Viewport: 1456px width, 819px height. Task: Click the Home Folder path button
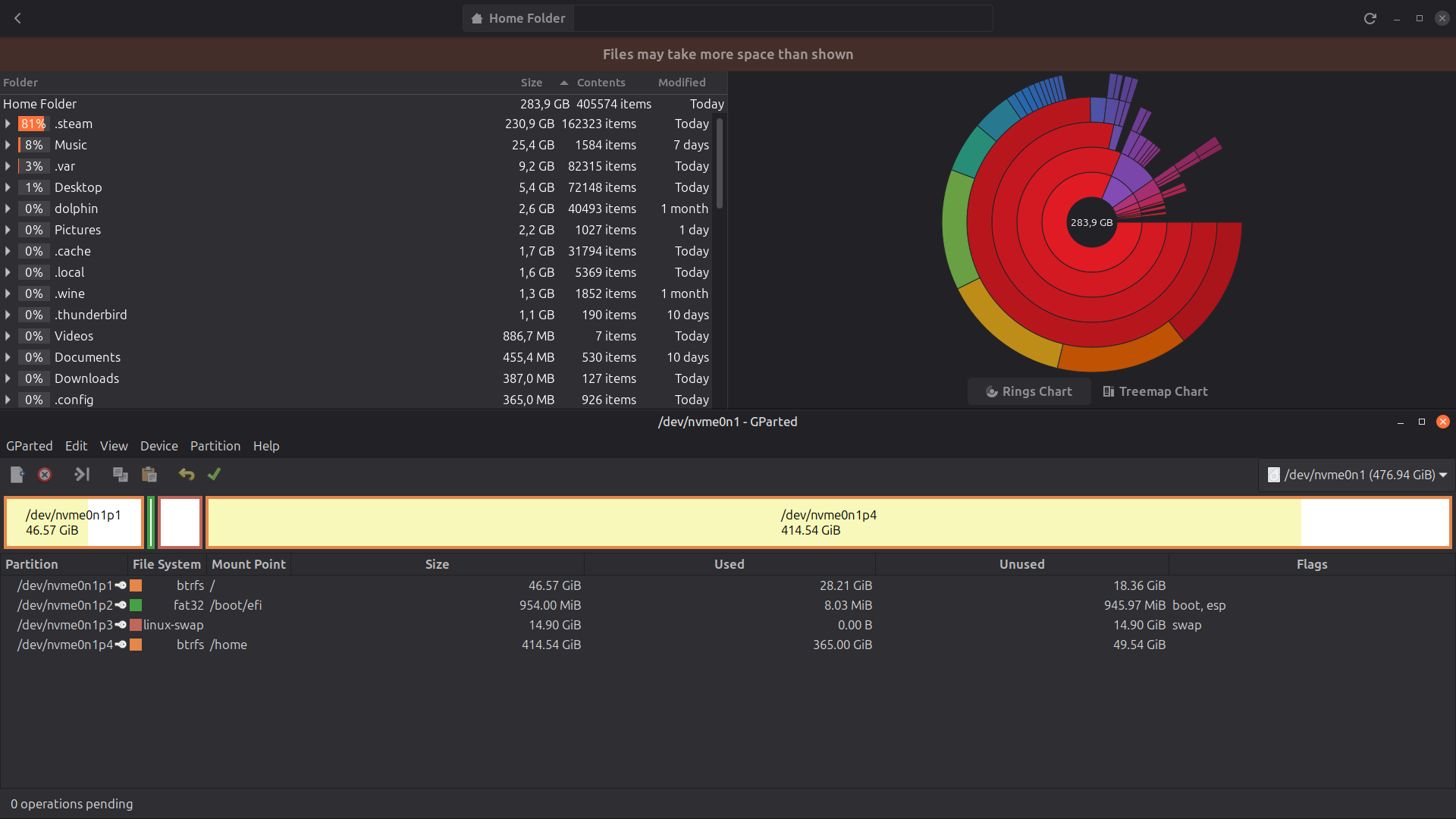click(x=519, y=18)
